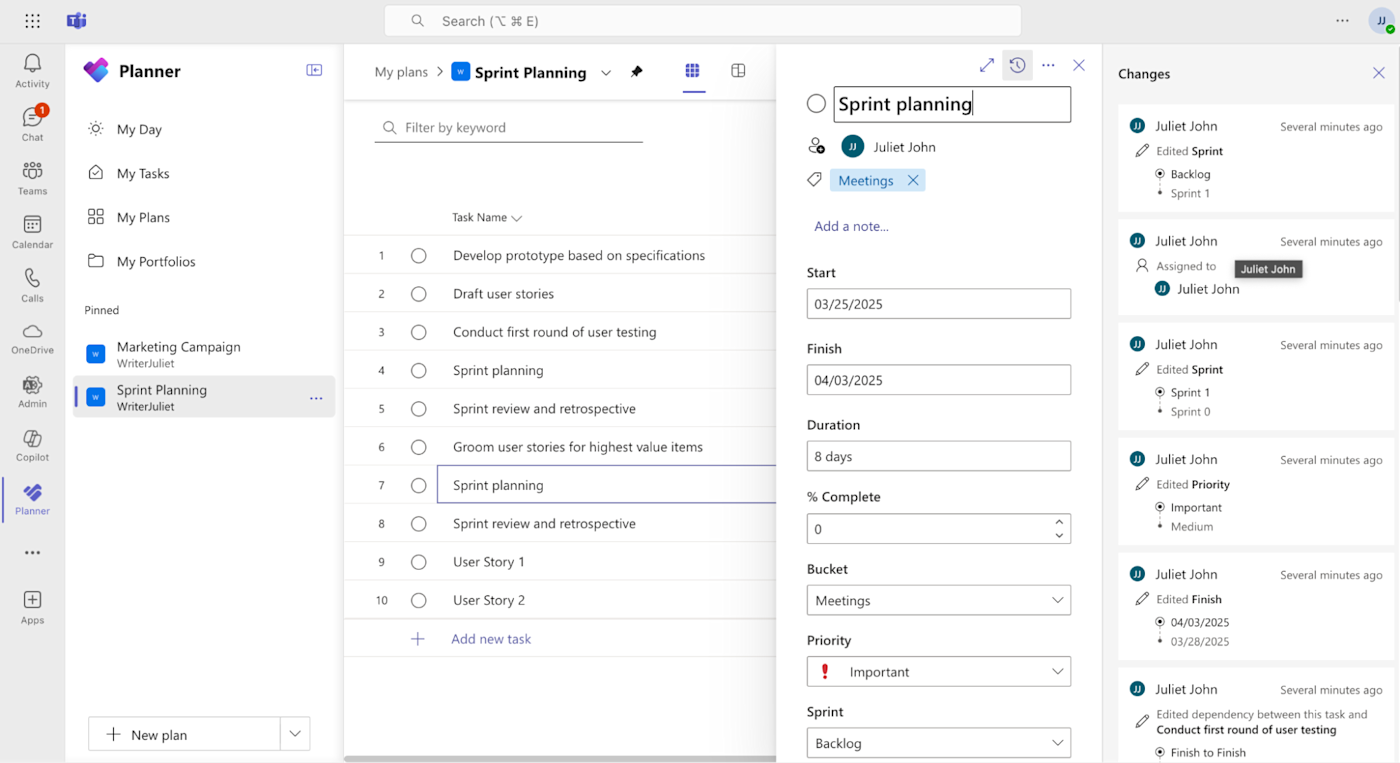Go to Teams in the left rail
Viewport: 1400px width, 763px height.
[x=32, y=178]
